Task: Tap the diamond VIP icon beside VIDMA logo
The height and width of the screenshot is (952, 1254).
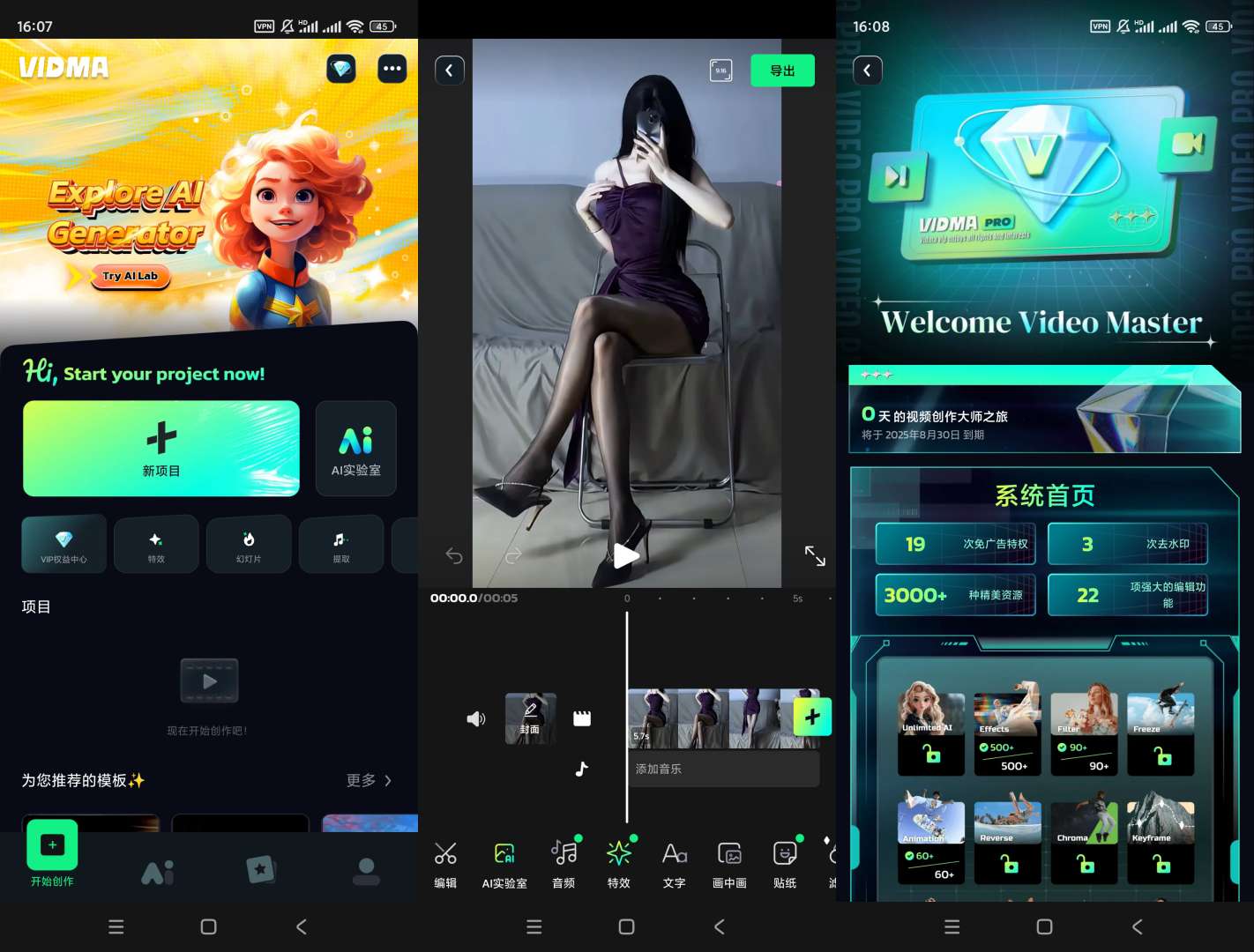Action: click(341, 69)
